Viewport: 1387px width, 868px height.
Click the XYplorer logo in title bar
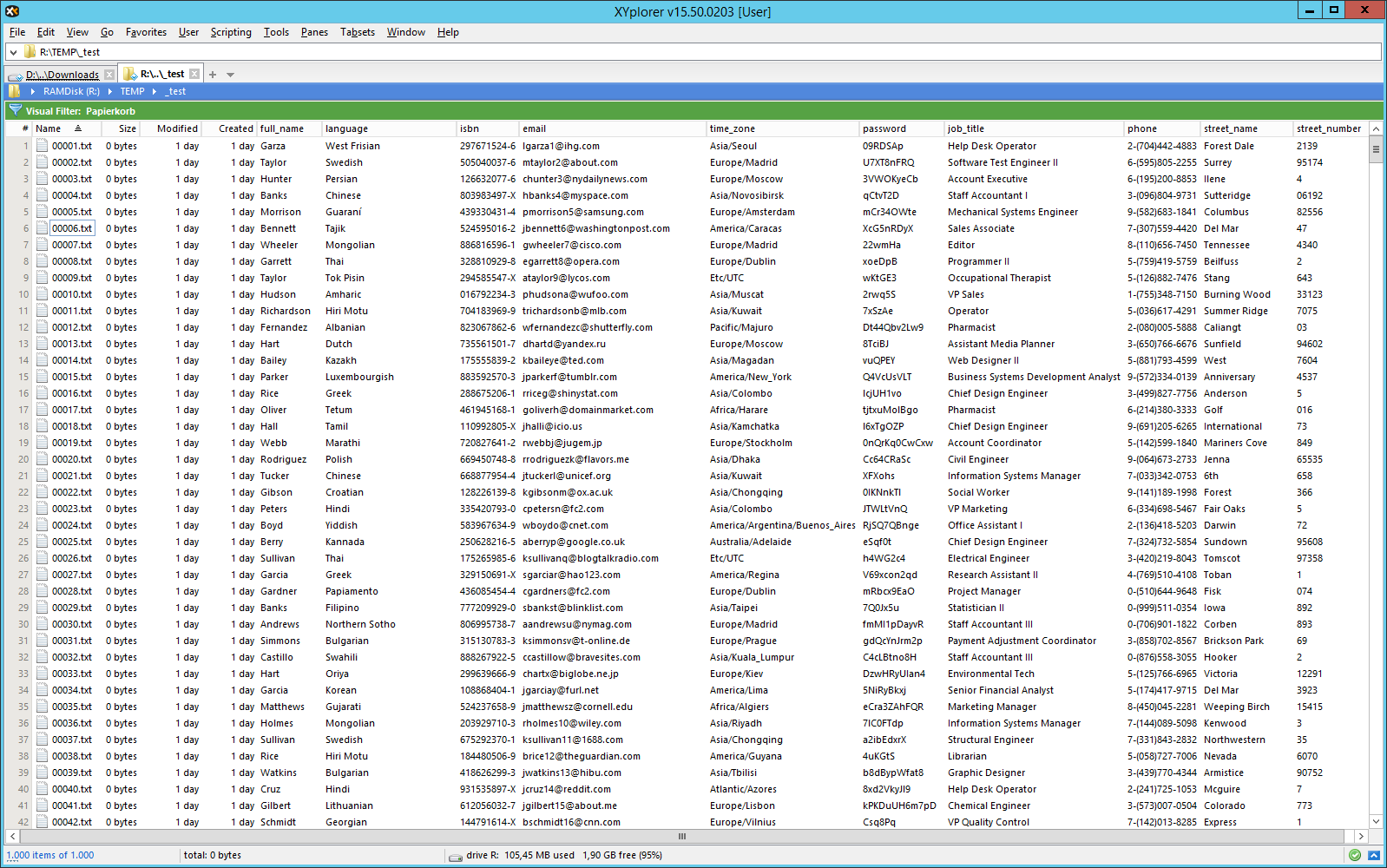12,11
